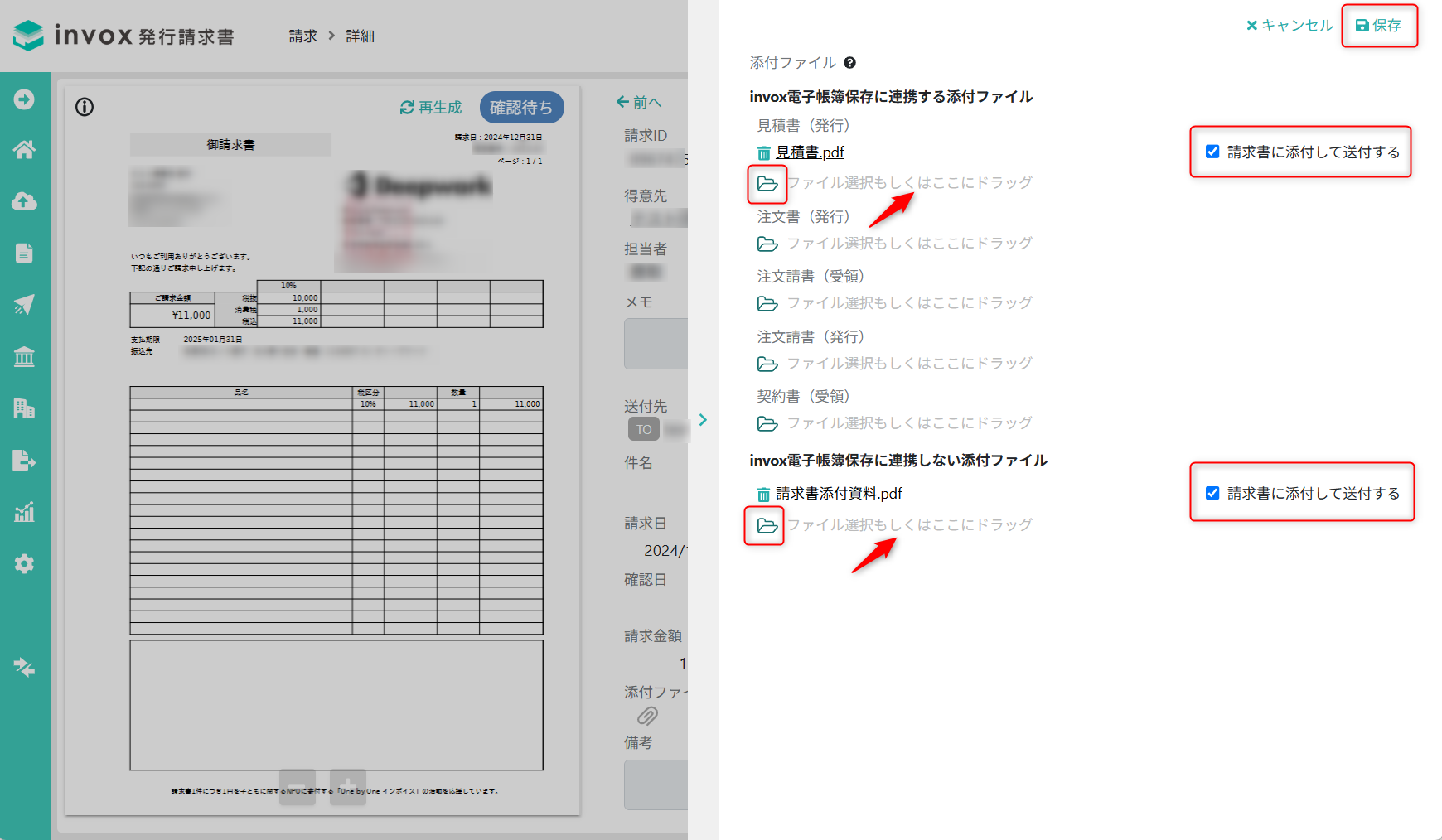Click the info icon above invoice preview
This screenshot has height=840, width=1442.
pyautogui.click(x=85, y=107)
